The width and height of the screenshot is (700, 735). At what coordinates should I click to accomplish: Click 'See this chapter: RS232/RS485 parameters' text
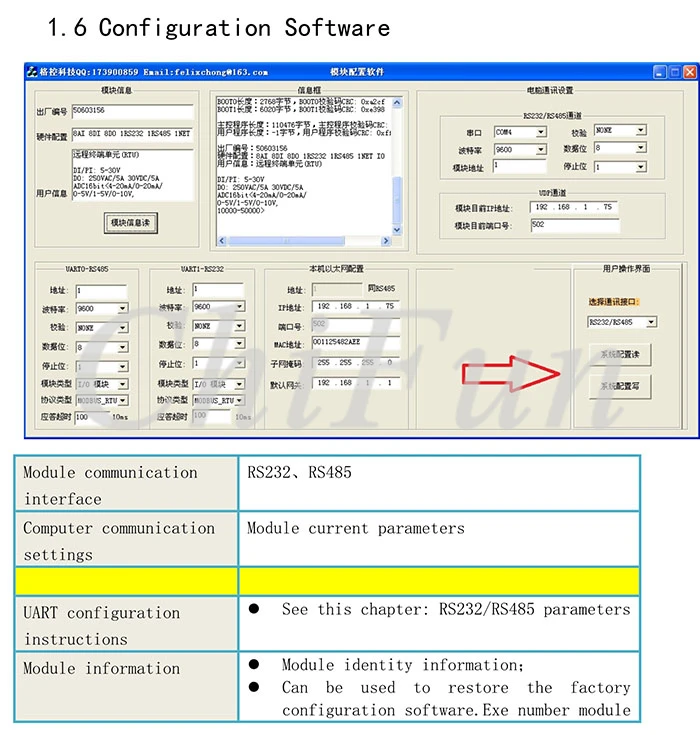(456, 610)
